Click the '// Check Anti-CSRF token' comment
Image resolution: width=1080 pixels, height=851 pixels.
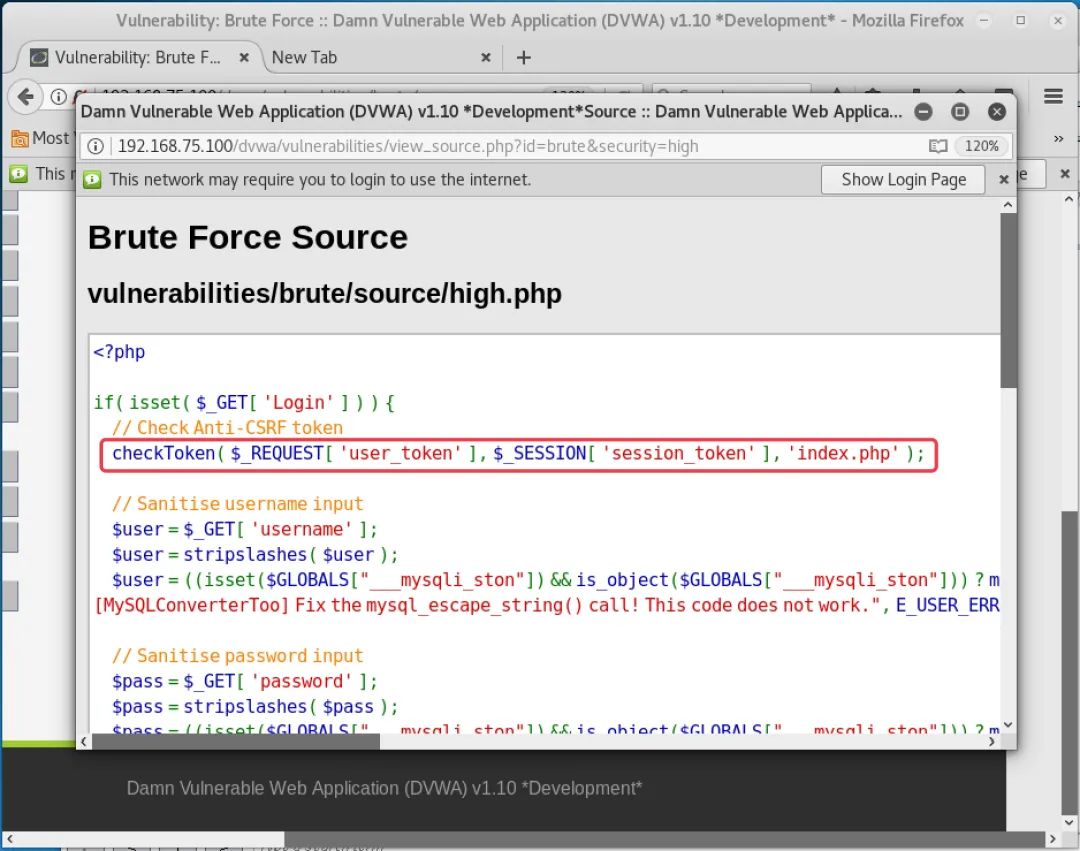227,428
